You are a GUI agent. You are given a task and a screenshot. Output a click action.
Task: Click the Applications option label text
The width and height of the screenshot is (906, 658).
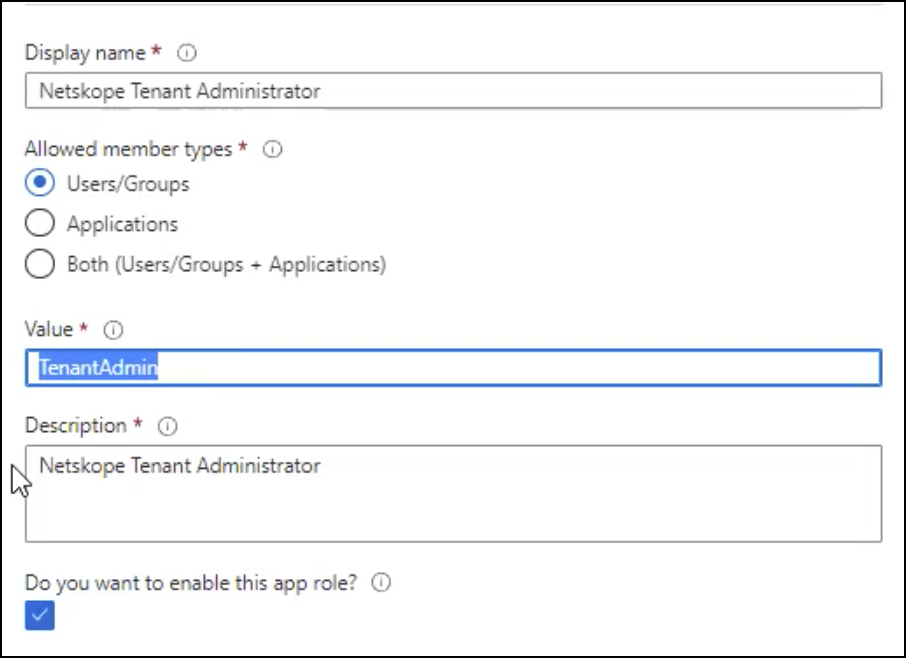click(122, 224)
